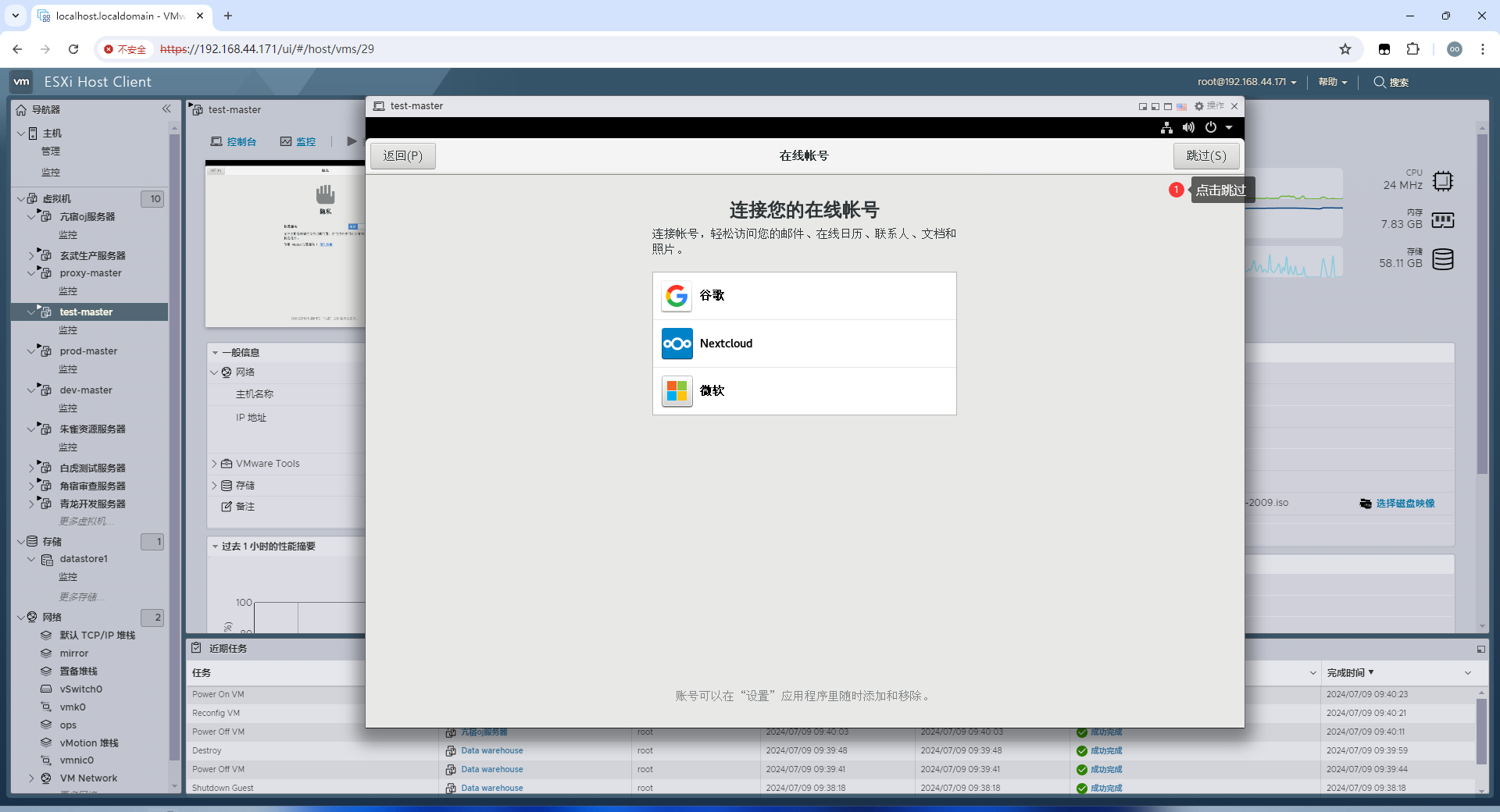Choose the 微软 Microsoft account option

tap(804, 391)
